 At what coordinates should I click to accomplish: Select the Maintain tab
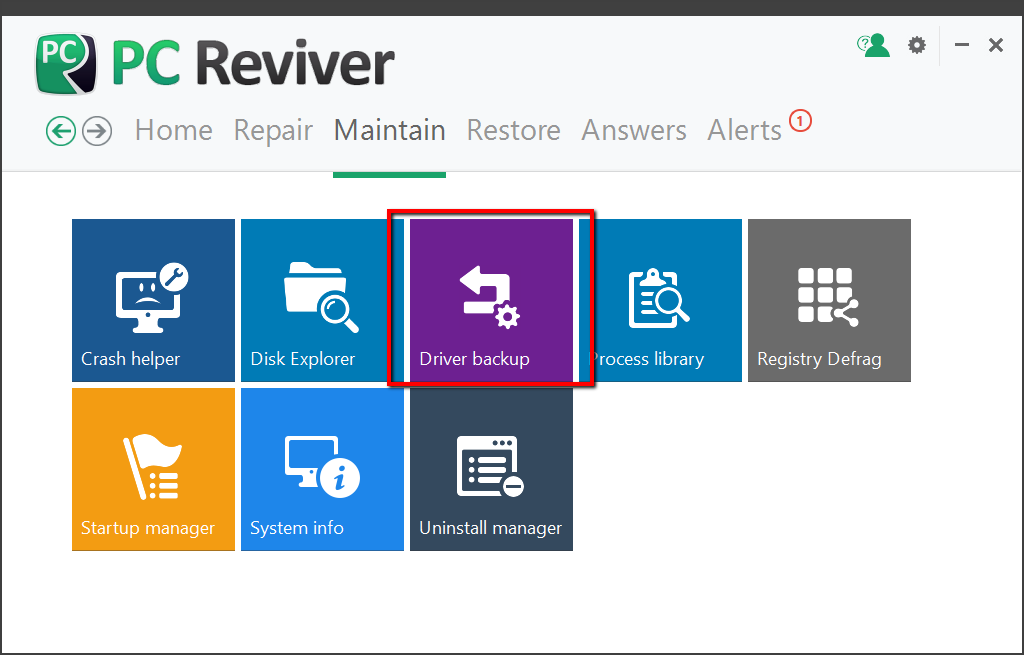pyautogui.click(x=389, y=130)
